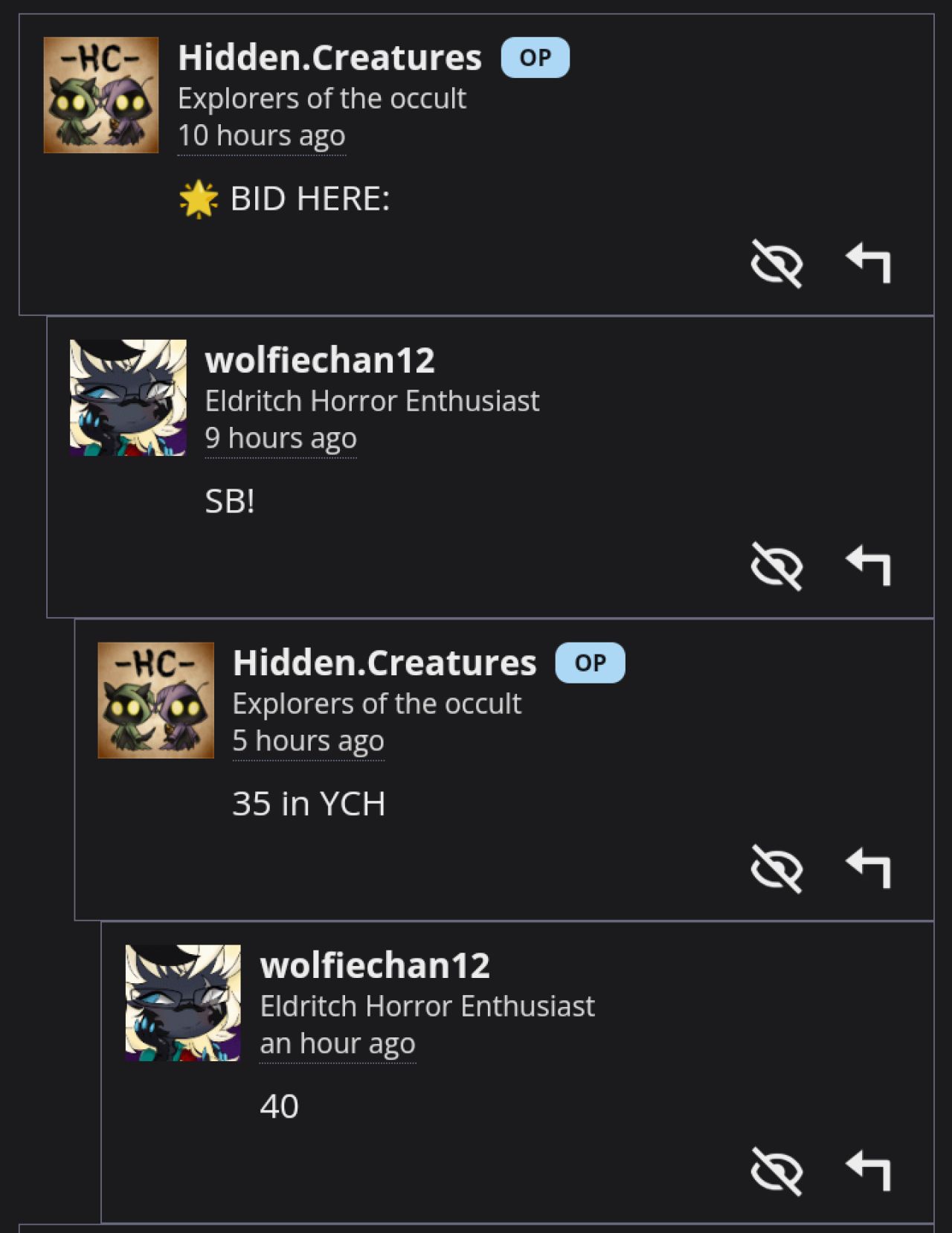Reply to the "SB!" comment

(868, 565)
